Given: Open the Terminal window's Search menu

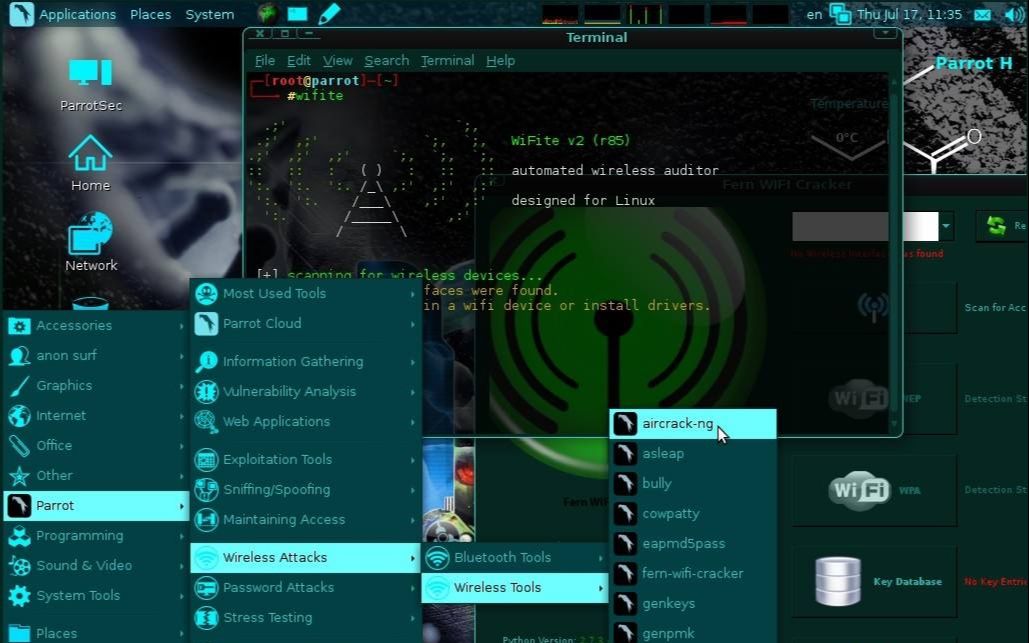Looking at the screenshot, I should (387, 61).
